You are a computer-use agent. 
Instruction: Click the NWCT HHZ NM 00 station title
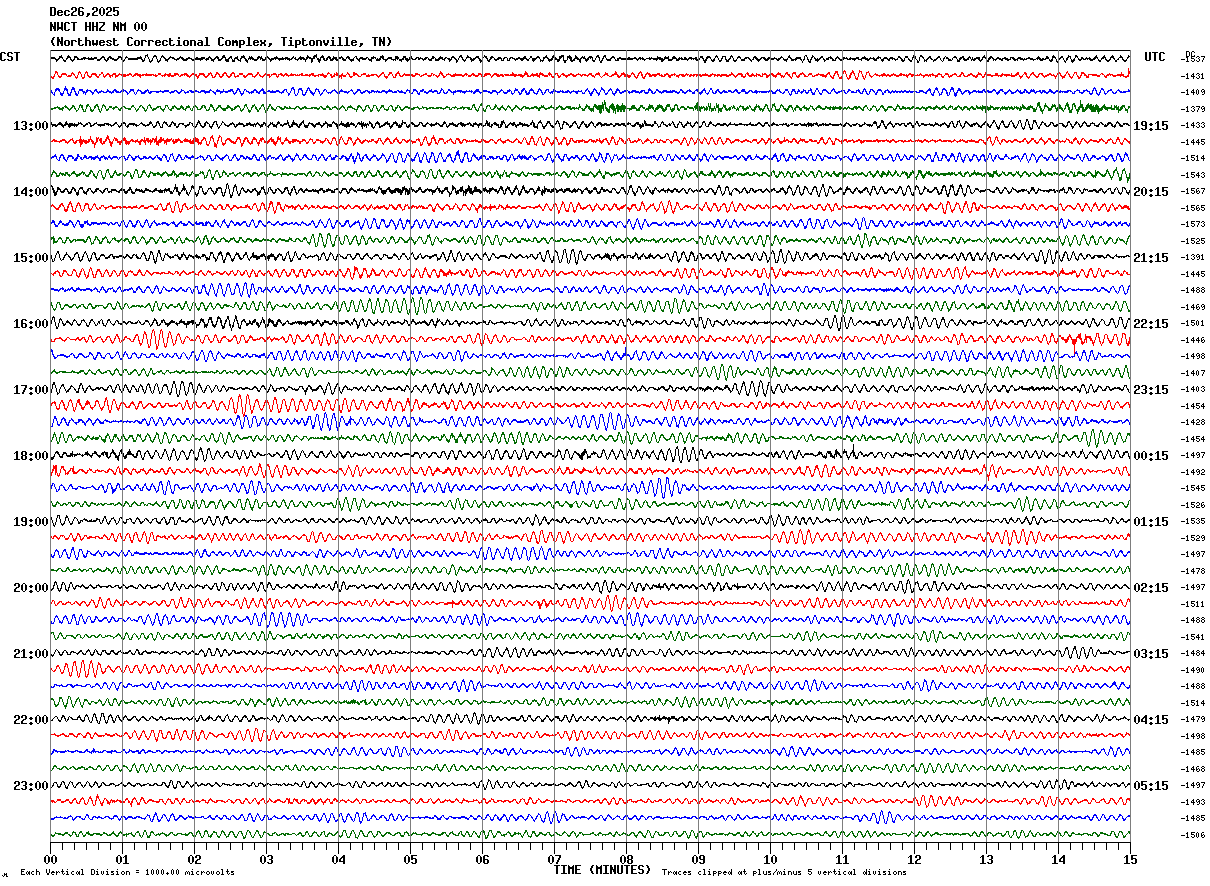pos(98,27)
